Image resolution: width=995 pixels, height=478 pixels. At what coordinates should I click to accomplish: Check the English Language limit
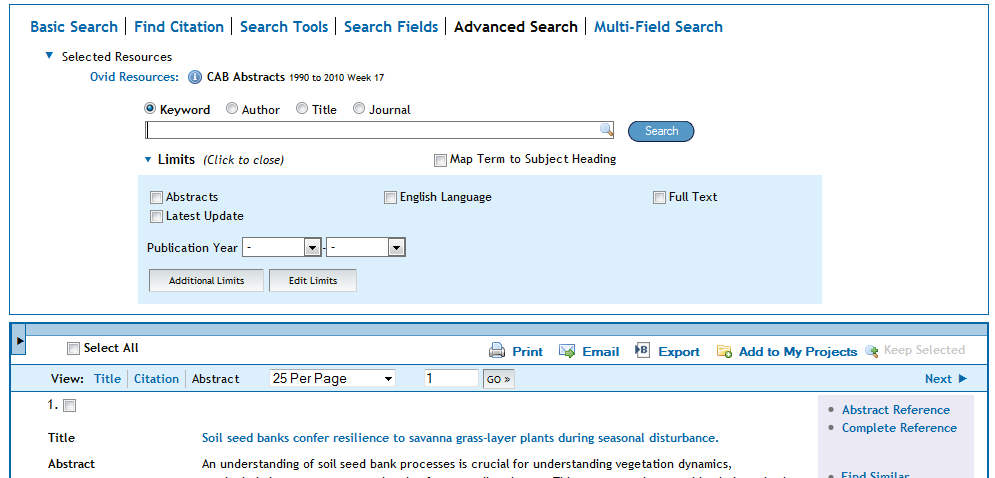(390, 197)
